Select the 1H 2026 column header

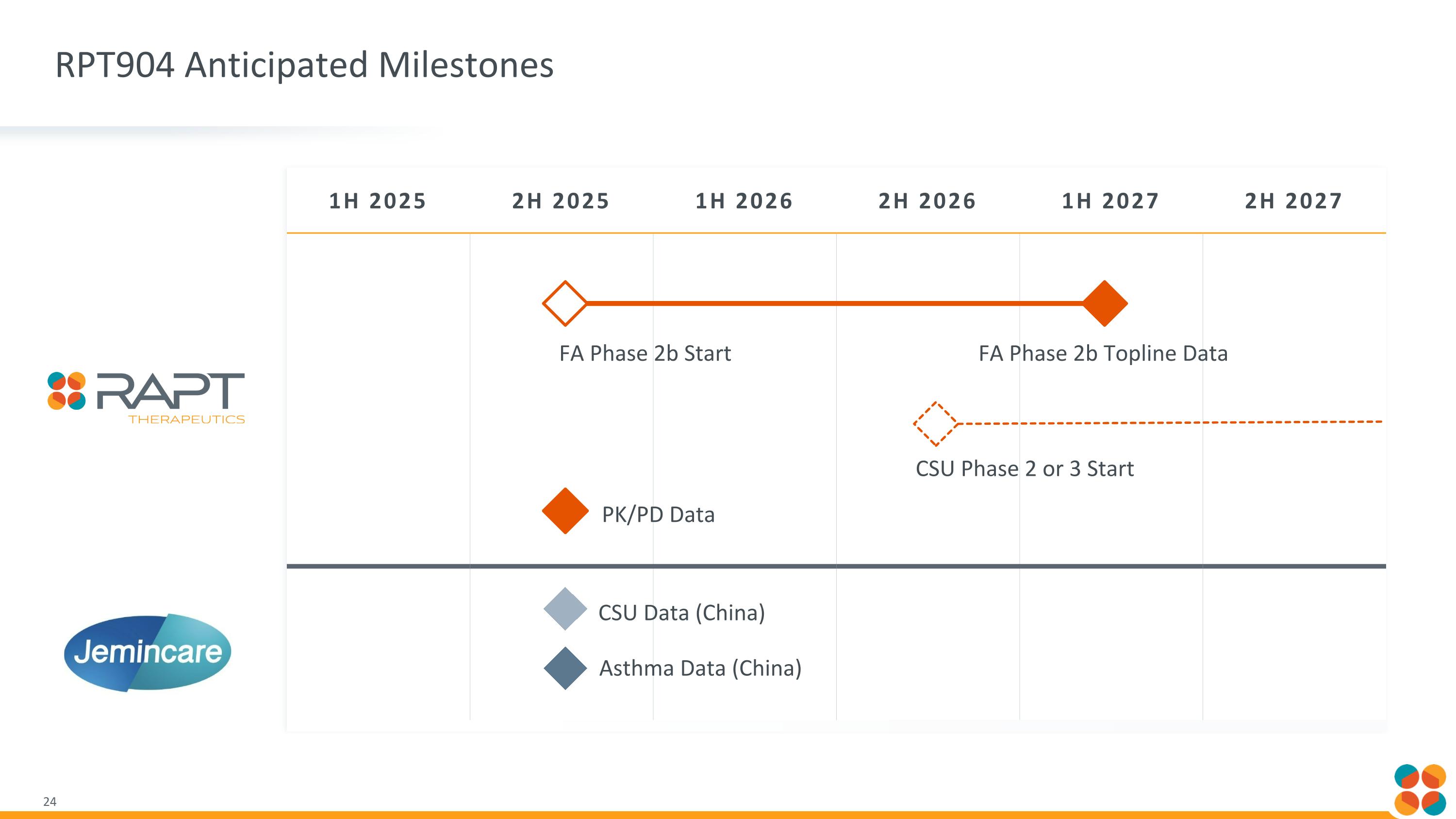[x=744, y=201]
